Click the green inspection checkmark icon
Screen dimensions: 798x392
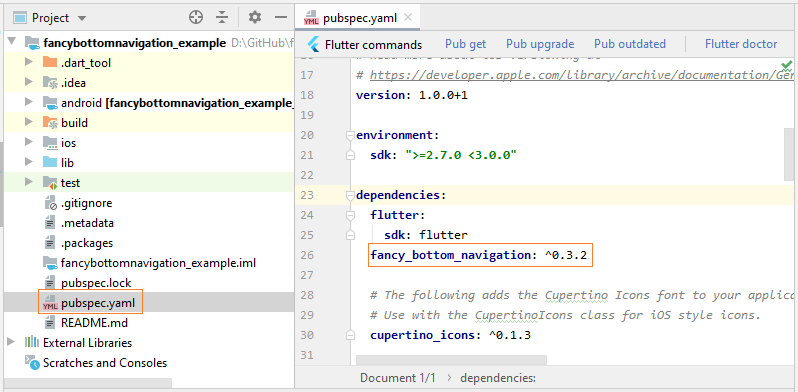[787, 65]
